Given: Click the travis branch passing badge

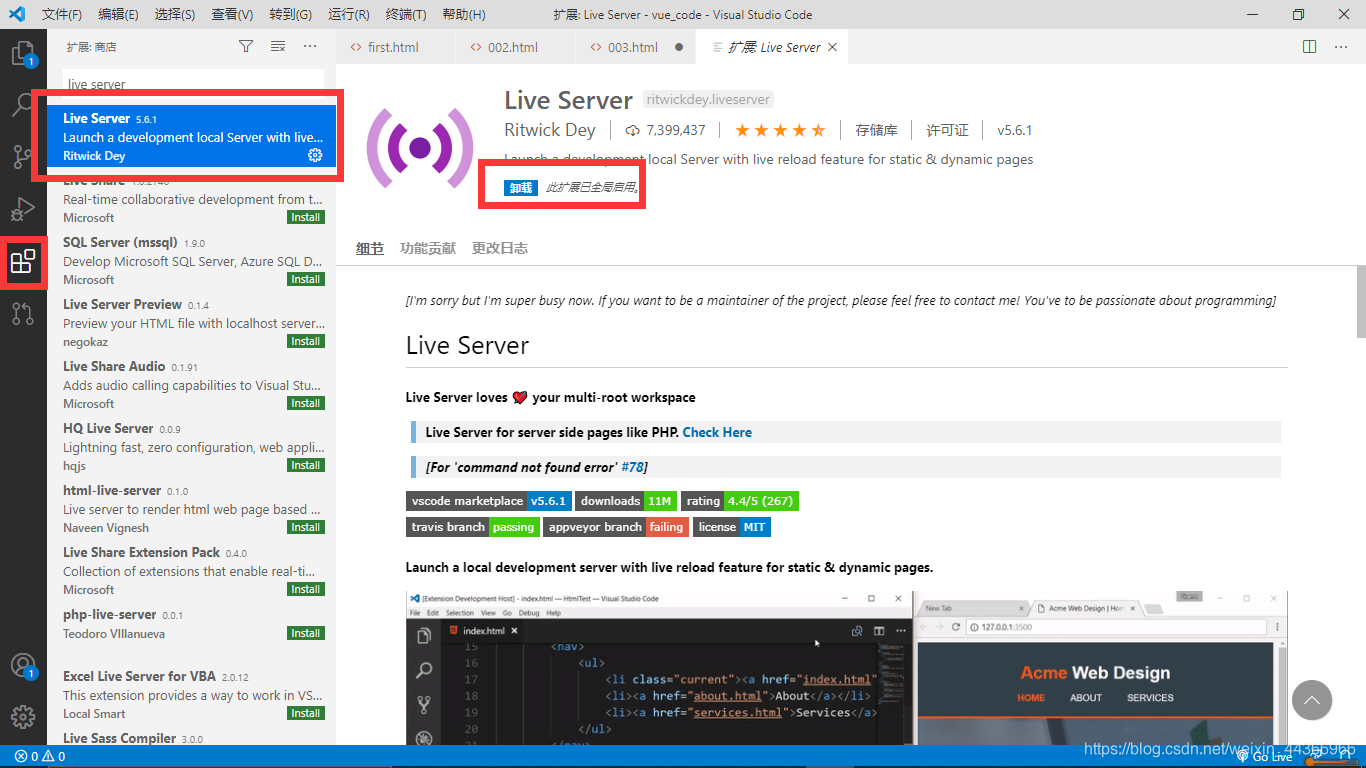Looking at the screenshot, I should 472,527.
